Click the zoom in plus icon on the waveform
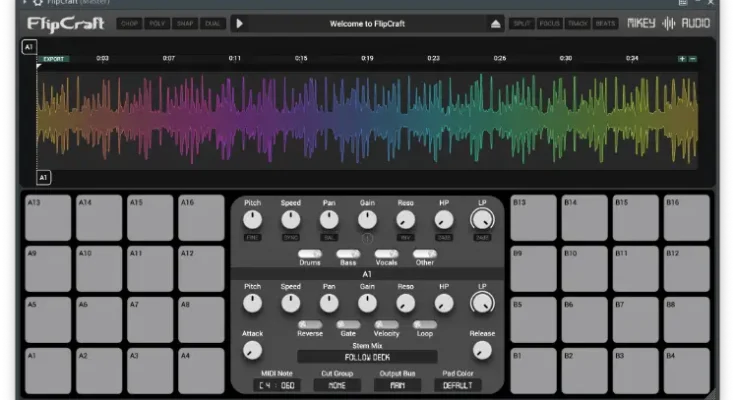The image size is (735, 400). [682, 59]
